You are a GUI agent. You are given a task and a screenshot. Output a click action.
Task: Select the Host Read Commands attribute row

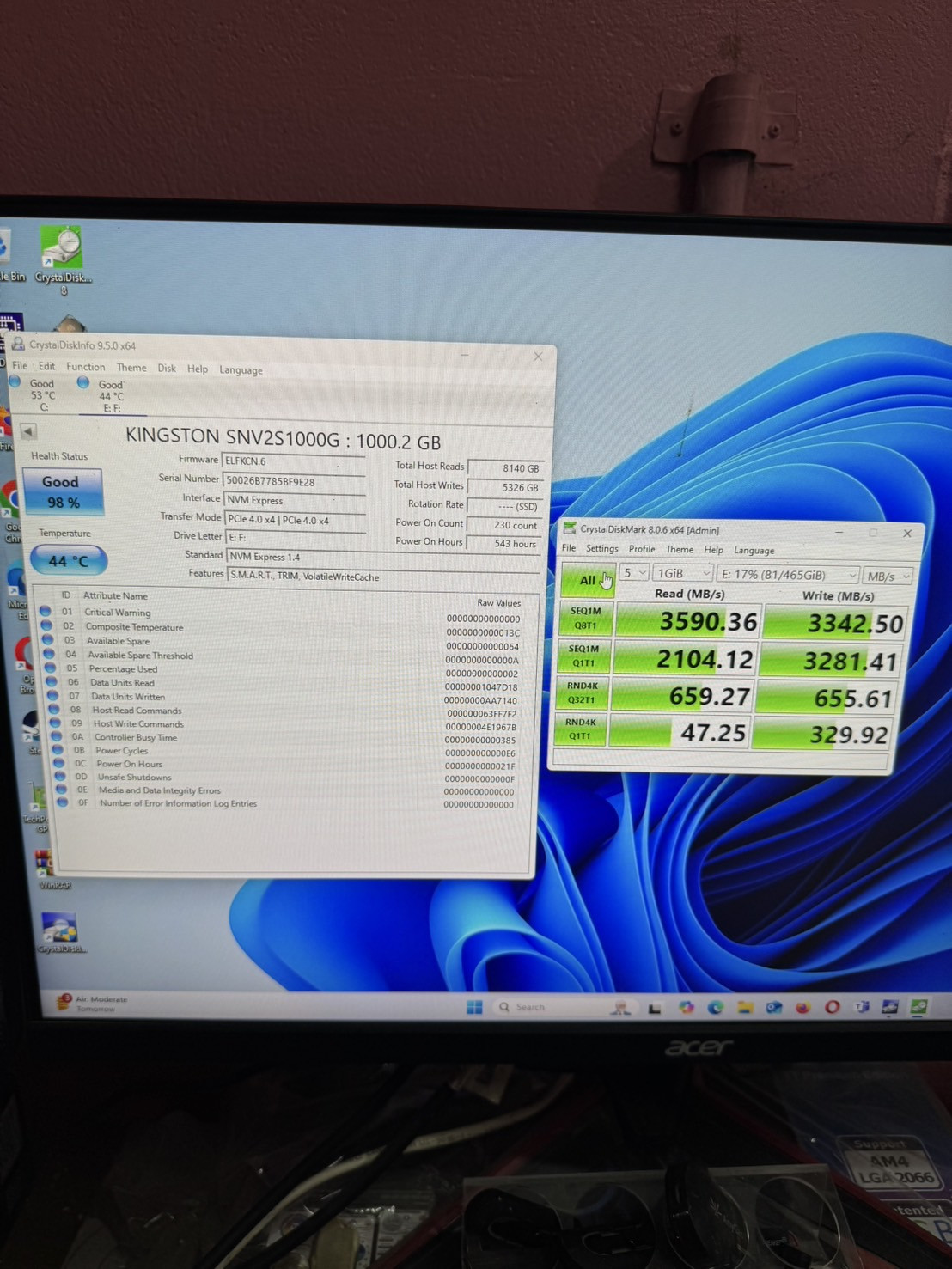click(x=286, y=711)
